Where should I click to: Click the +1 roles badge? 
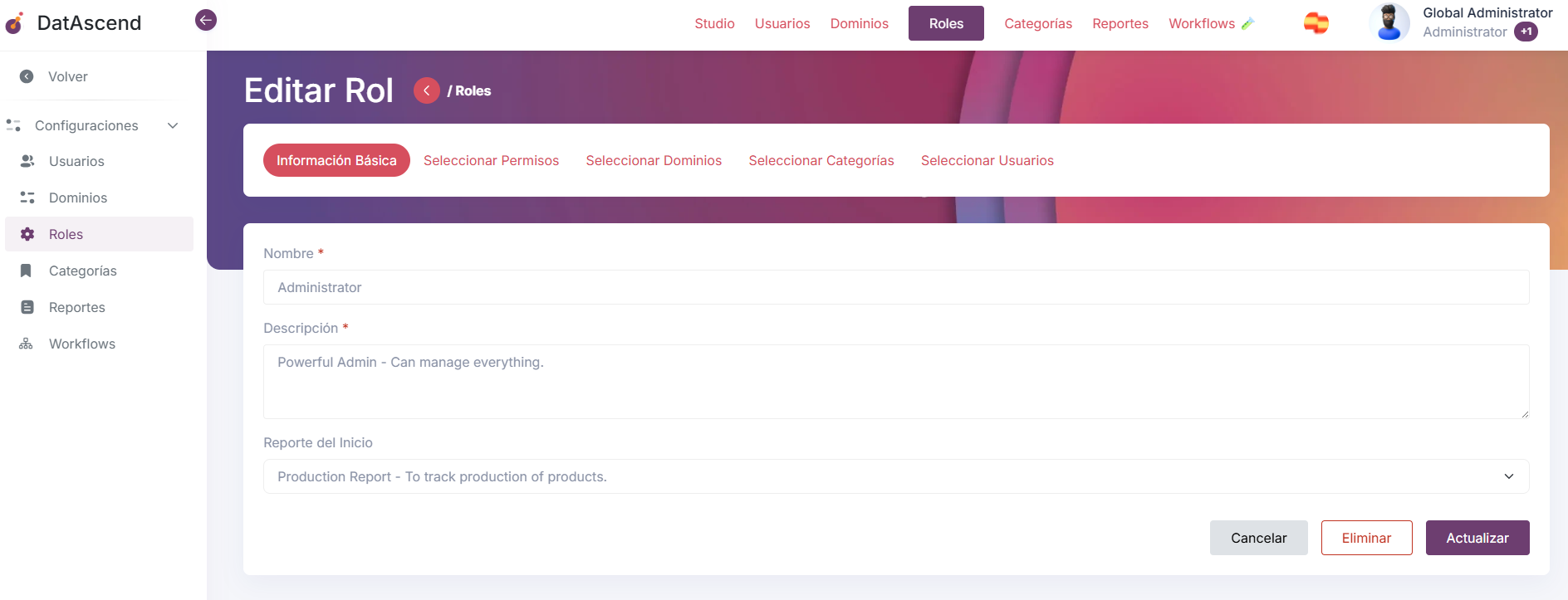(x=1526, y=32)
